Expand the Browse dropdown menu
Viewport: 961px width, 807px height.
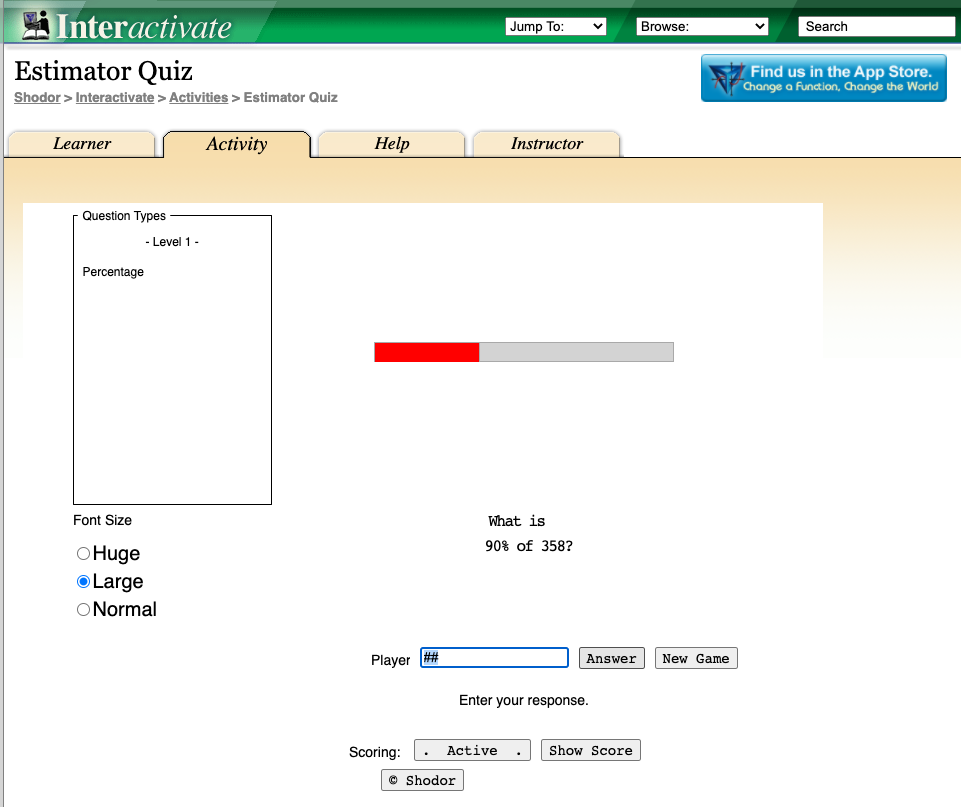(702, 27)
